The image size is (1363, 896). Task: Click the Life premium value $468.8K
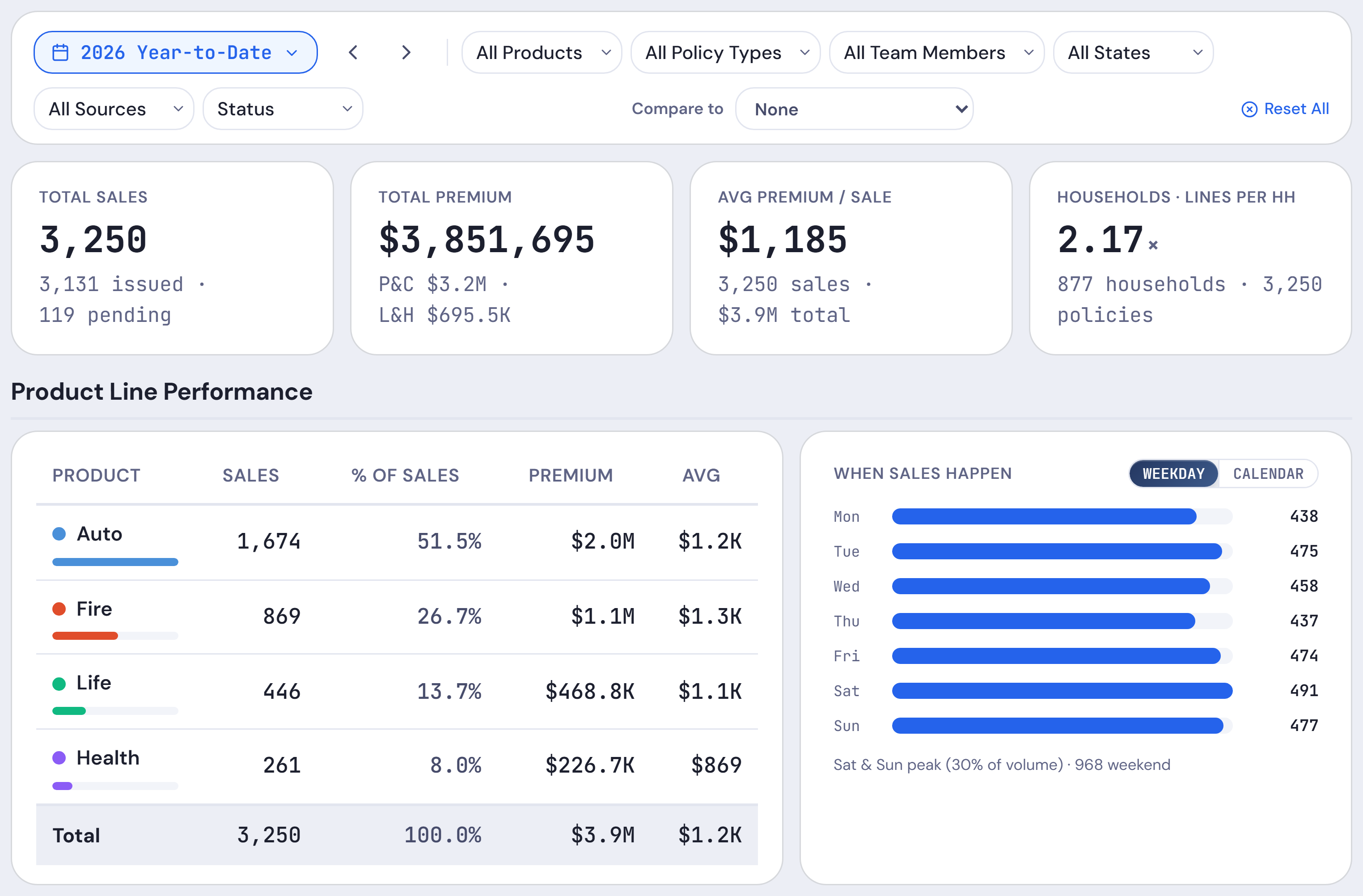click(x=590, y=691)
